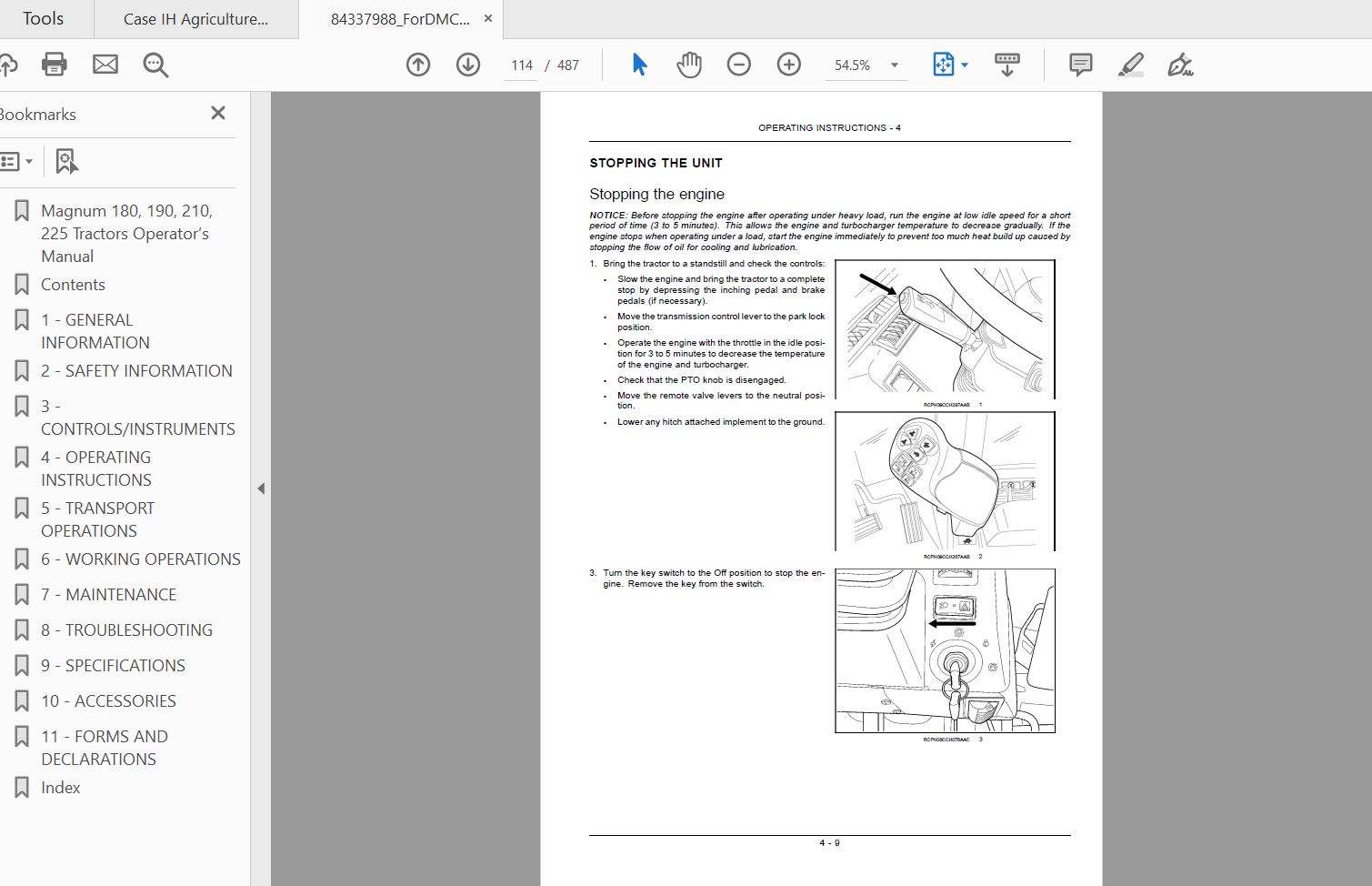Open the bookmarks options list menu
1372x886 pixels.
16,162
